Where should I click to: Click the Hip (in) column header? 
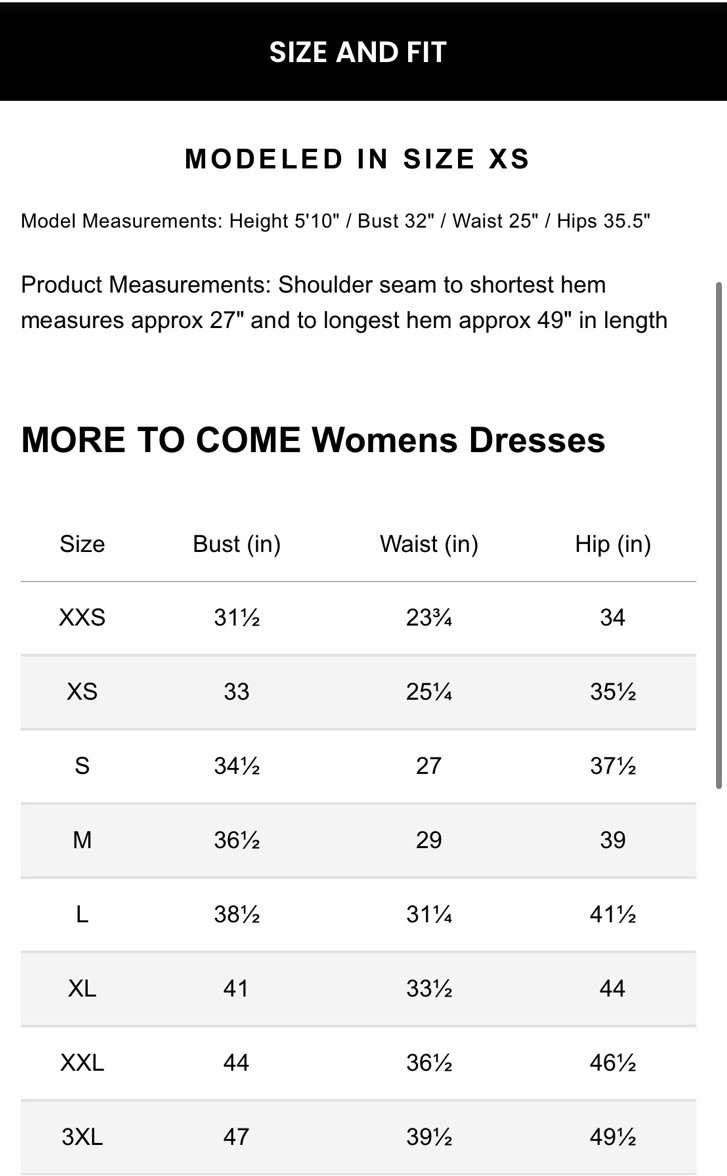tap(612, 544)
